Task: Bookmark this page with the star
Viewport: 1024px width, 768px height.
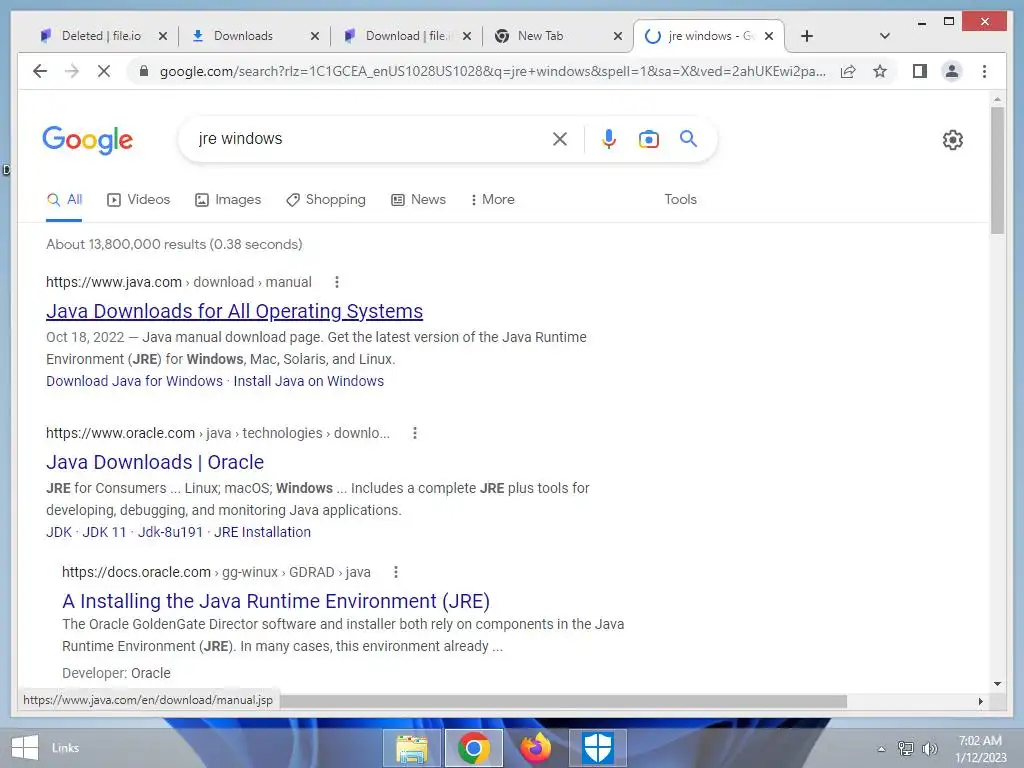Action: 880,71
